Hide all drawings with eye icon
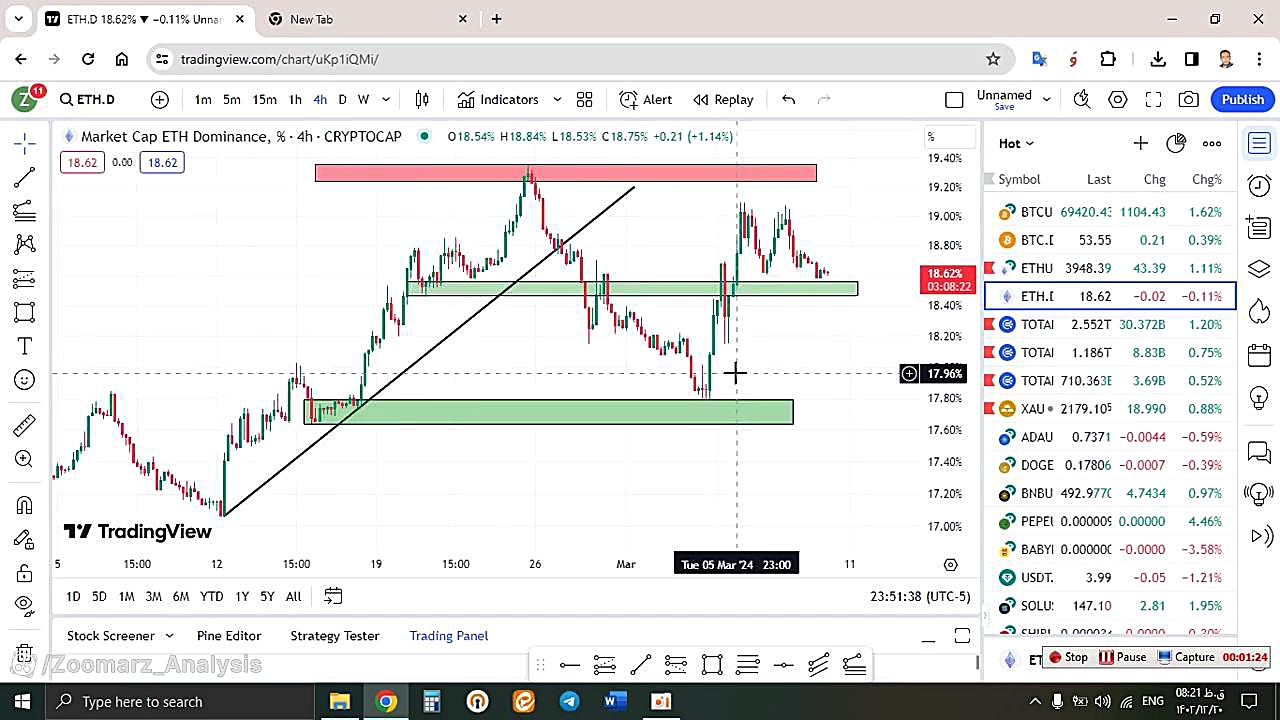Screen dimensions: 1280x720 25,604
